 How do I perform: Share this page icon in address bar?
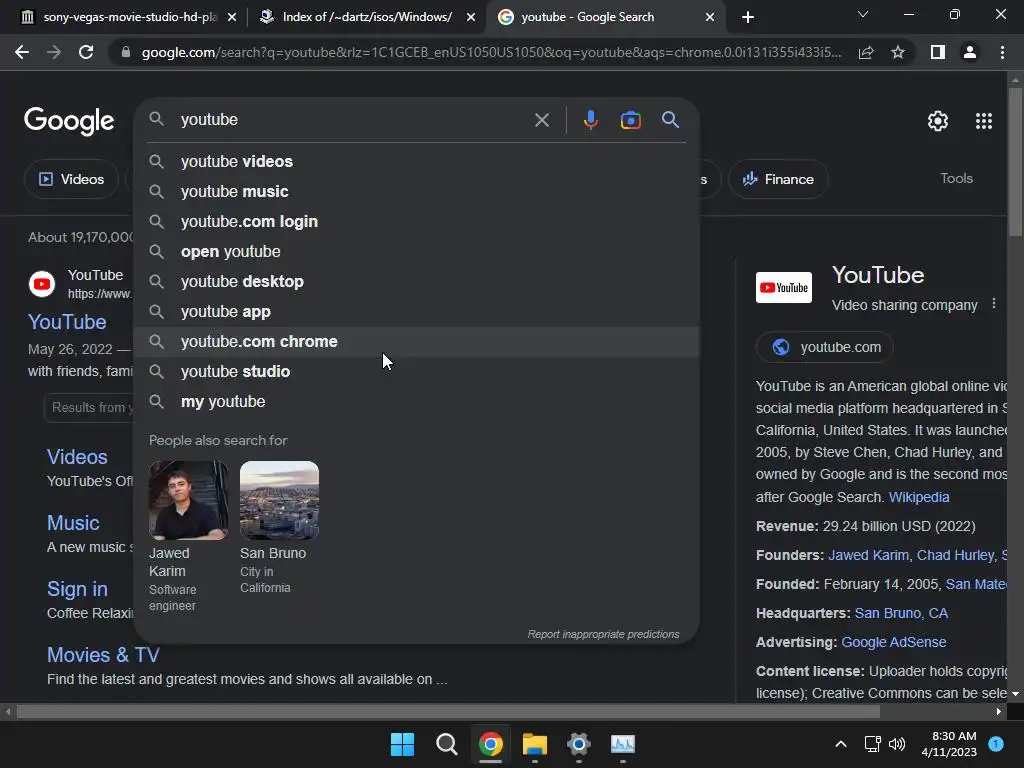click(866, 52)
